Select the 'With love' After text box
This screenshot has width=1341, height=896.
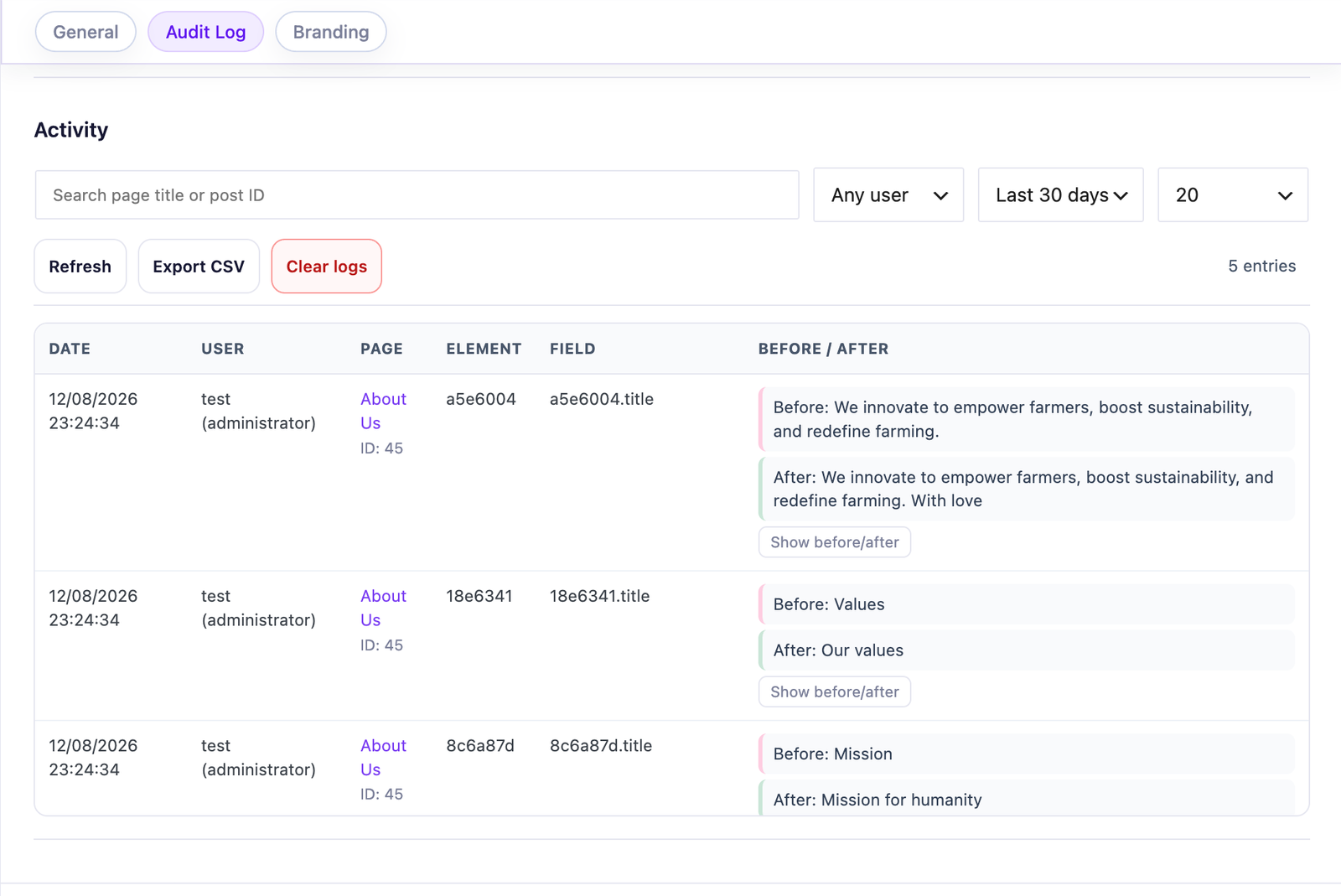click(x=1027, y=489)
